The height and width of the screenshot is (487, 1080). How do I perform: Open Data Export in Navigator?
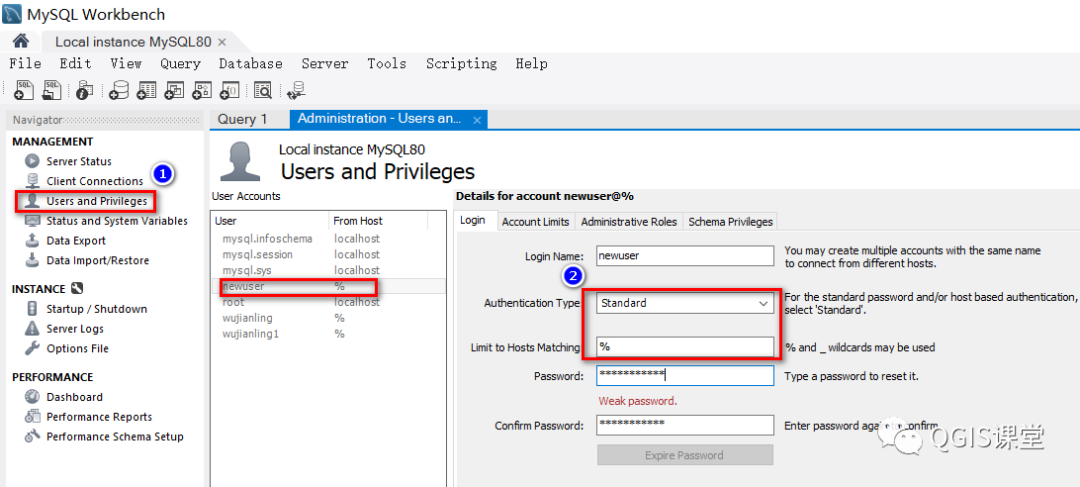[x=76, y=240]
